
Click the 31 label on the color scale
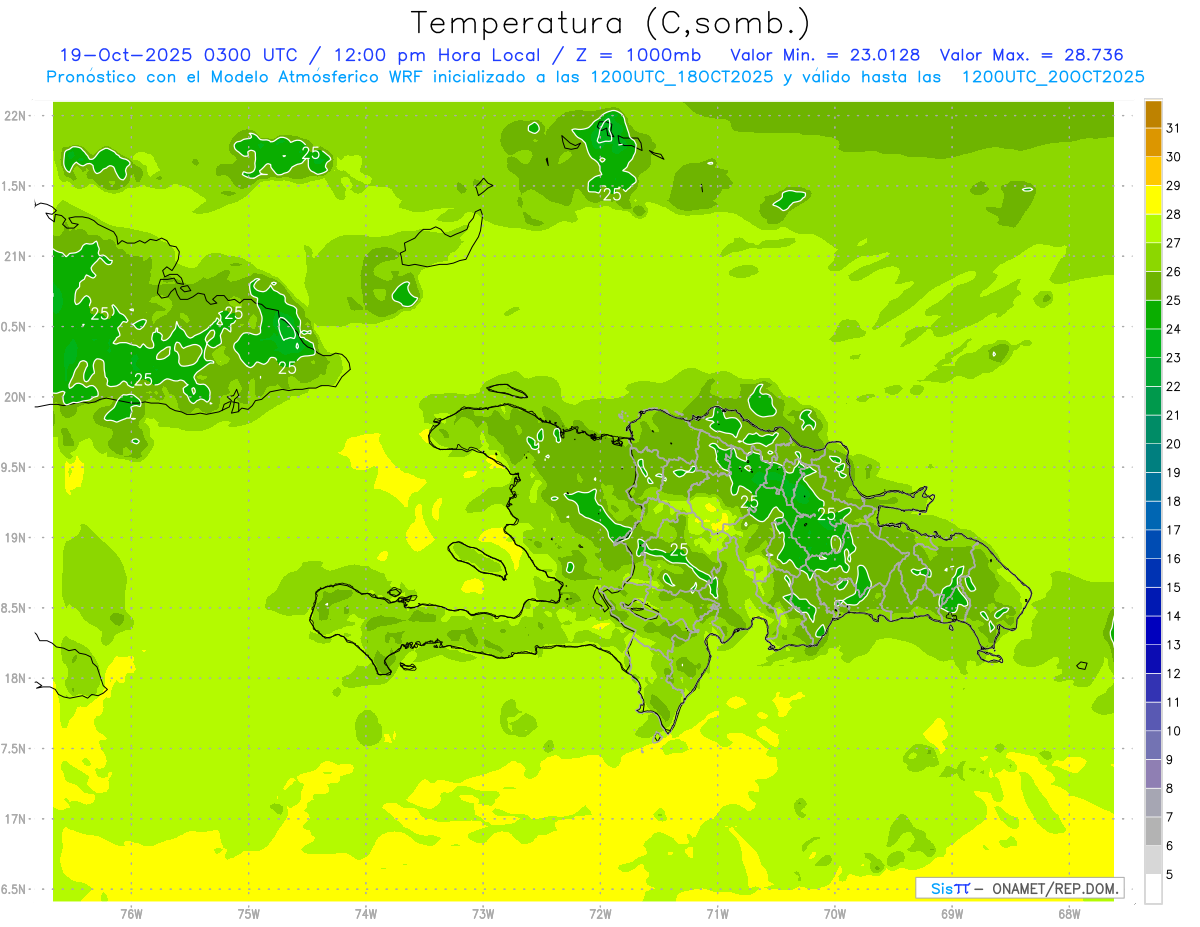(1173, 128)
